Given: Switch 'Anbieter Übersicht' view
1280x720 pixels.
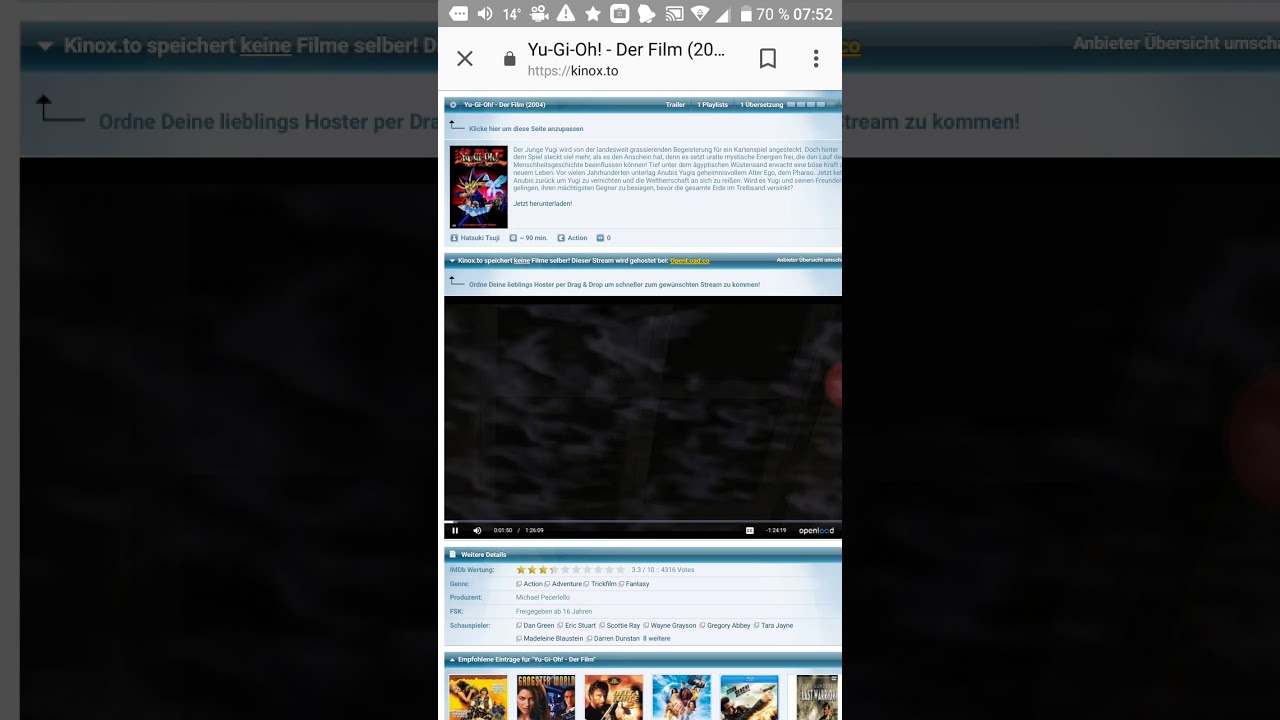Looking at the screenshot, I should 808,260.
